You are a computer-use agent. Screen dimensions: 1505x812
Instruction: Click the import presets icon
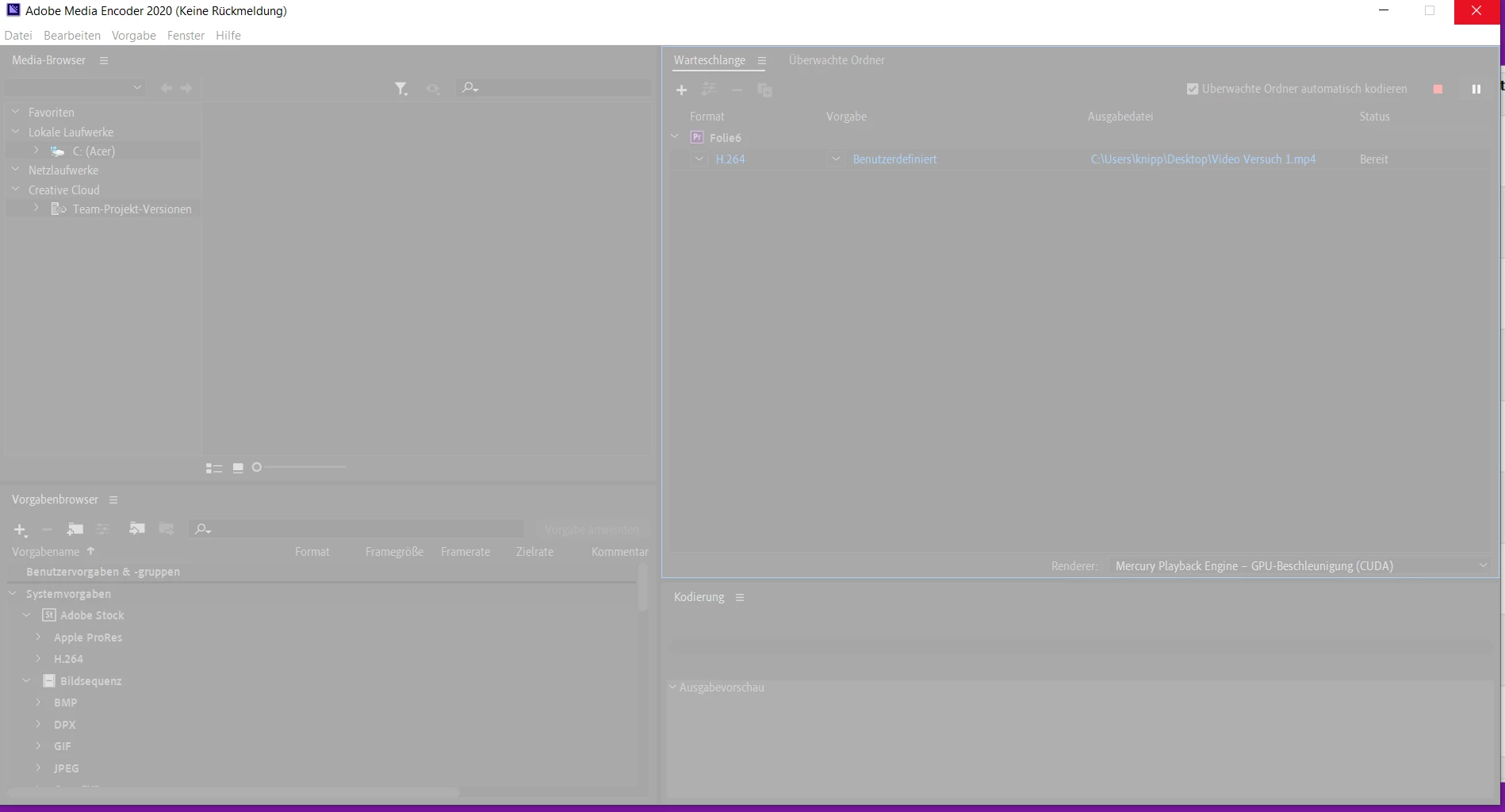point(137,528)
